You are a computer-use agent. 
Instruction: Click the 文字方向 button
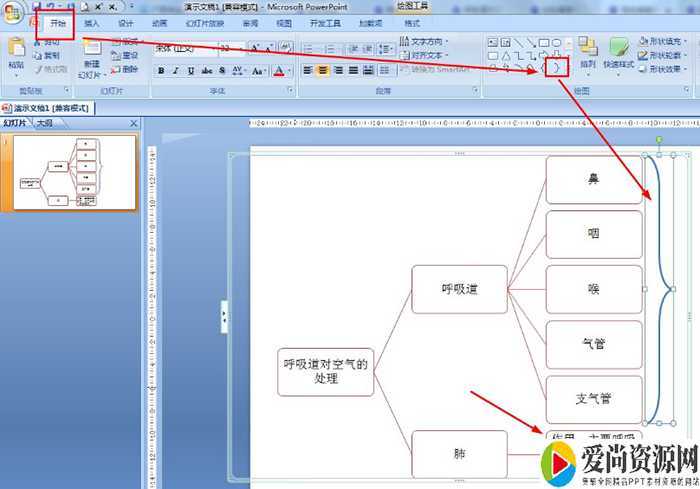click(427, 42)
